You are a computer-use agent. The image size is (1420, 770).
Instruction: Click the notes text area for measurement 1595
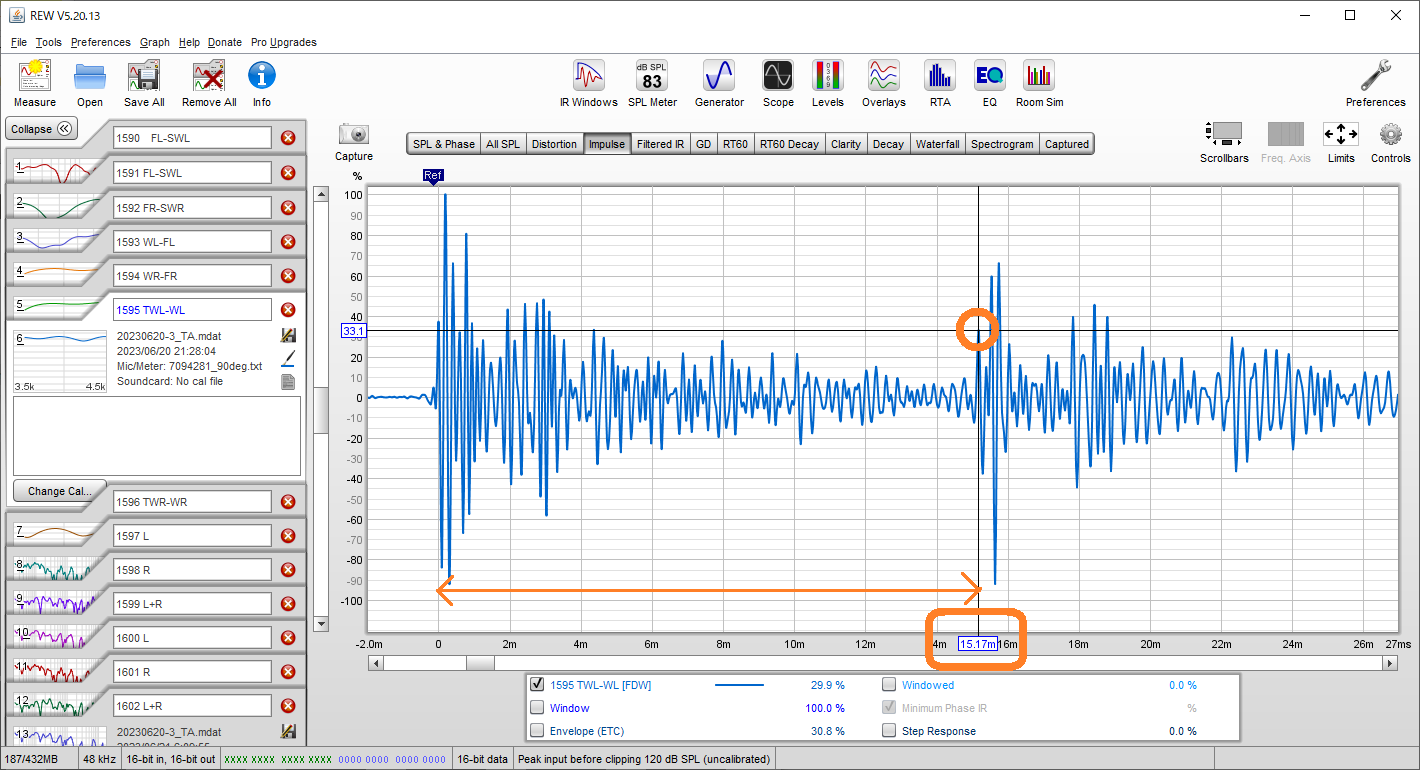(157, 436)
